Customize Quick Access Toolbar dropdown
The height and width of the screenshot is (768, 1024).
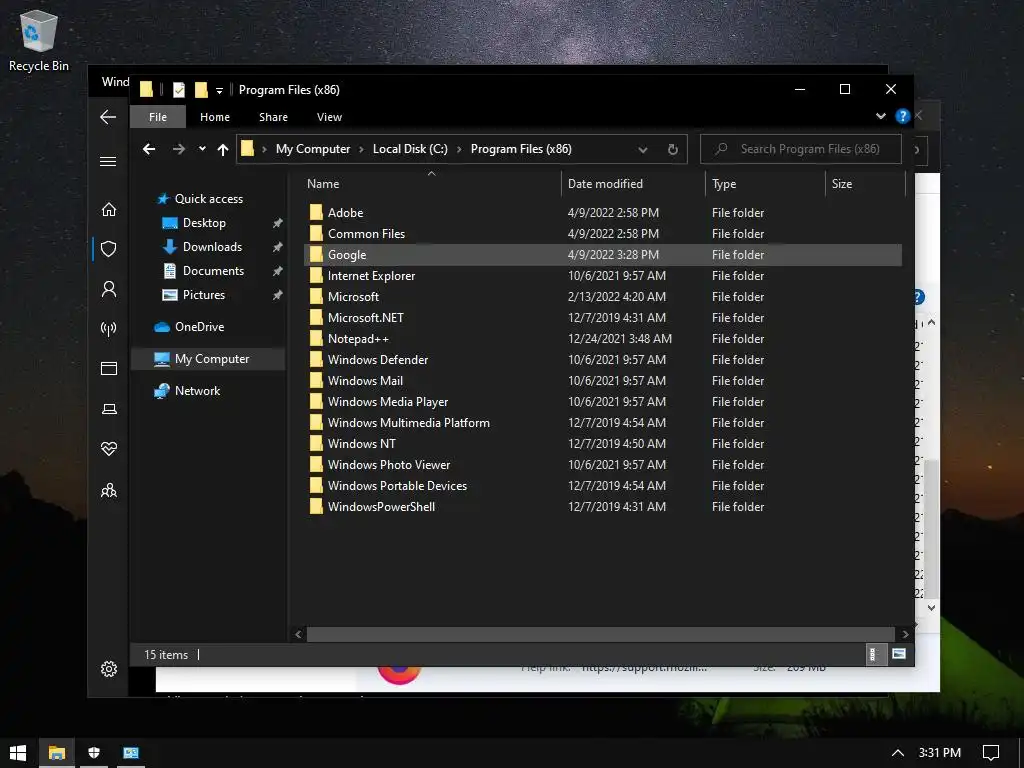click(219, 90)
